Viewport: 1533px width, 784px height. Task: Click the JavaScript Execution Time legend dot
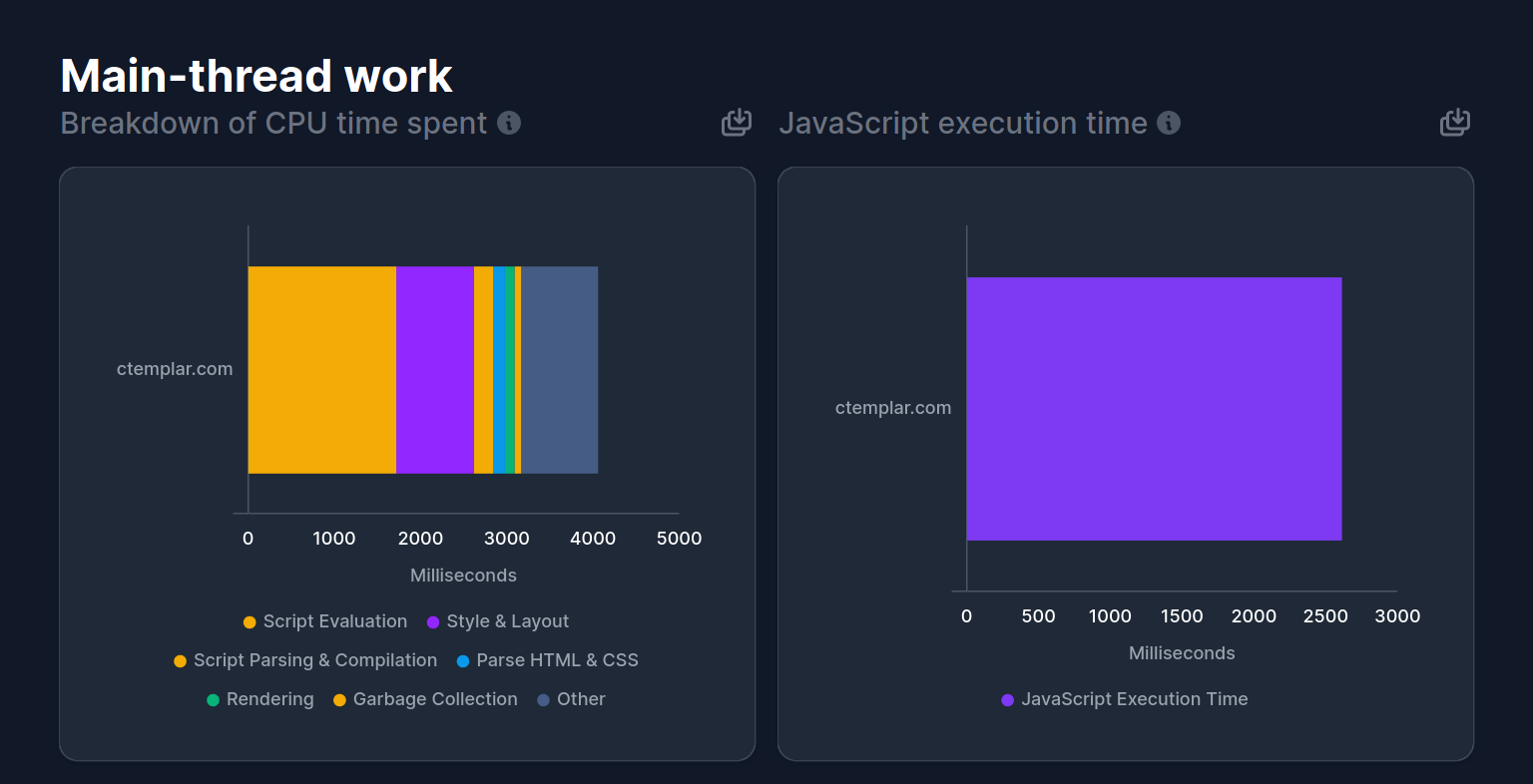pos(1006,699)
